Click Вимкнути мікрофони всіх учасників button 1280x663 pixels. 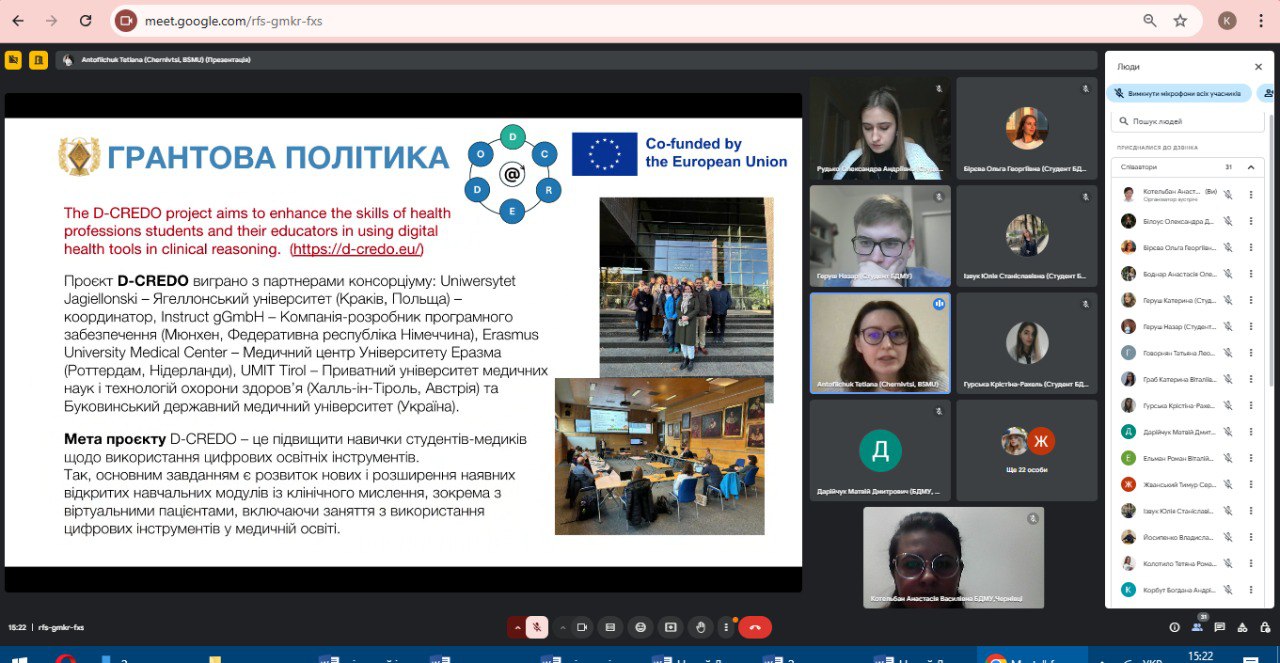point(1179,93)
